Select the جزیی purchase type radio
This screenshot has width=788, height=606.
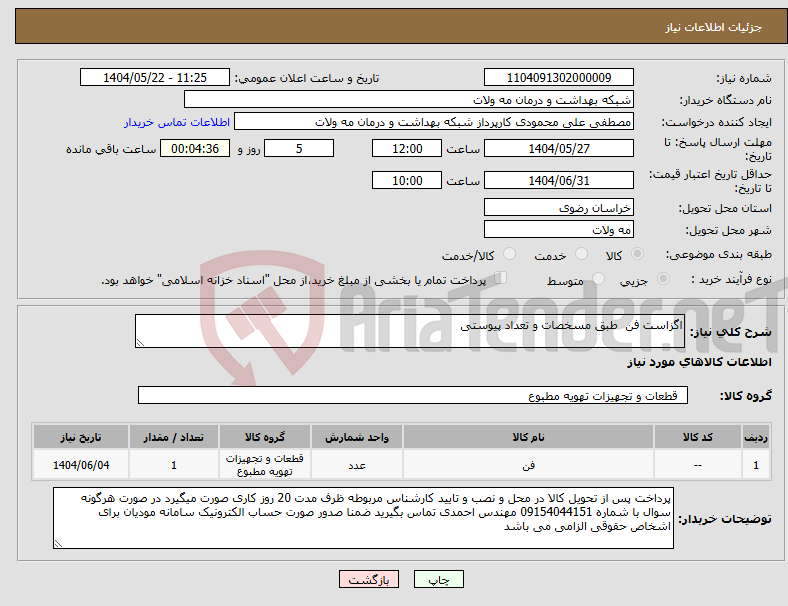(x=663, y=279)
